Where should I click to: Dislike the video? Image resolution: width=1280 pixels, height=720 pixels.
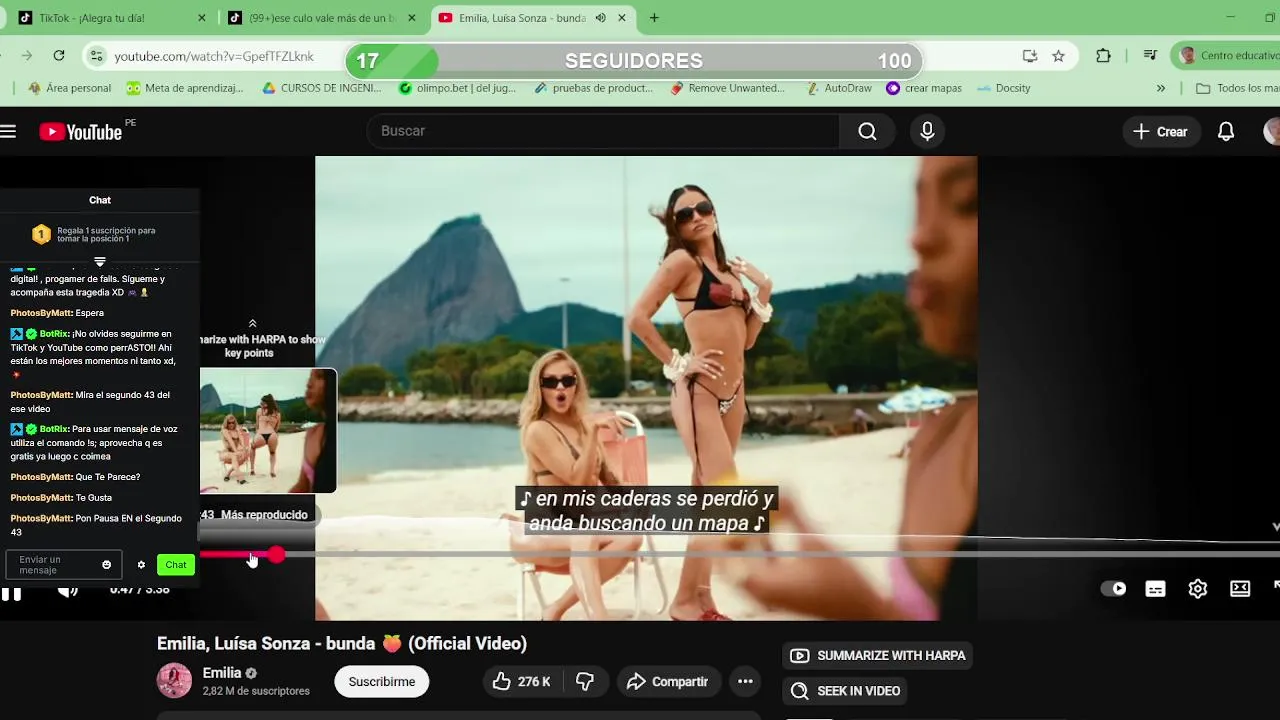tap(585, 681)
